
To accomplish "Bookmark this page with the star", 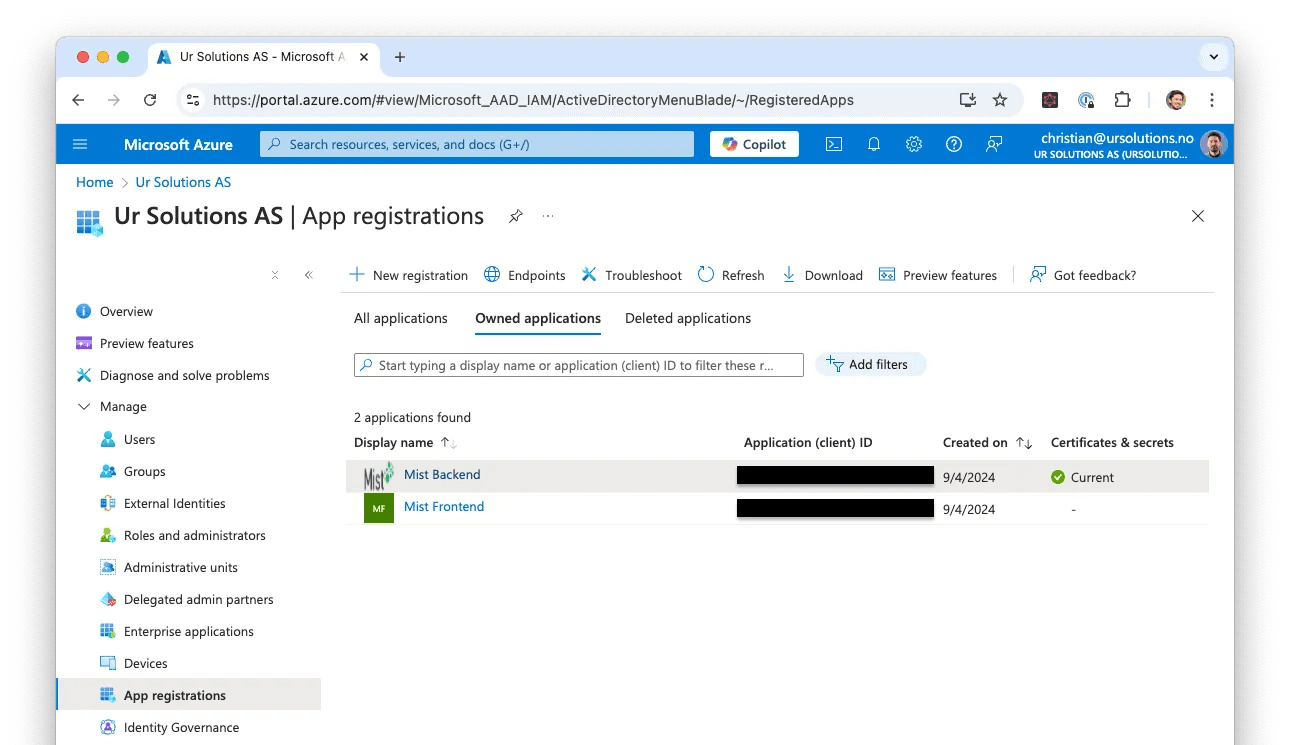I will [x=1000, y=100].
